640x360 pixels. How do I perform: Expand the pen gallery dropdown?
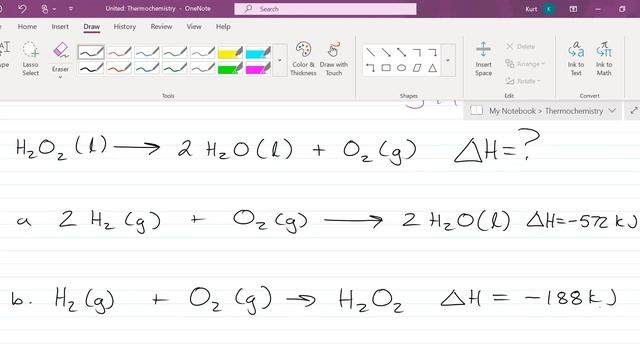280,60
